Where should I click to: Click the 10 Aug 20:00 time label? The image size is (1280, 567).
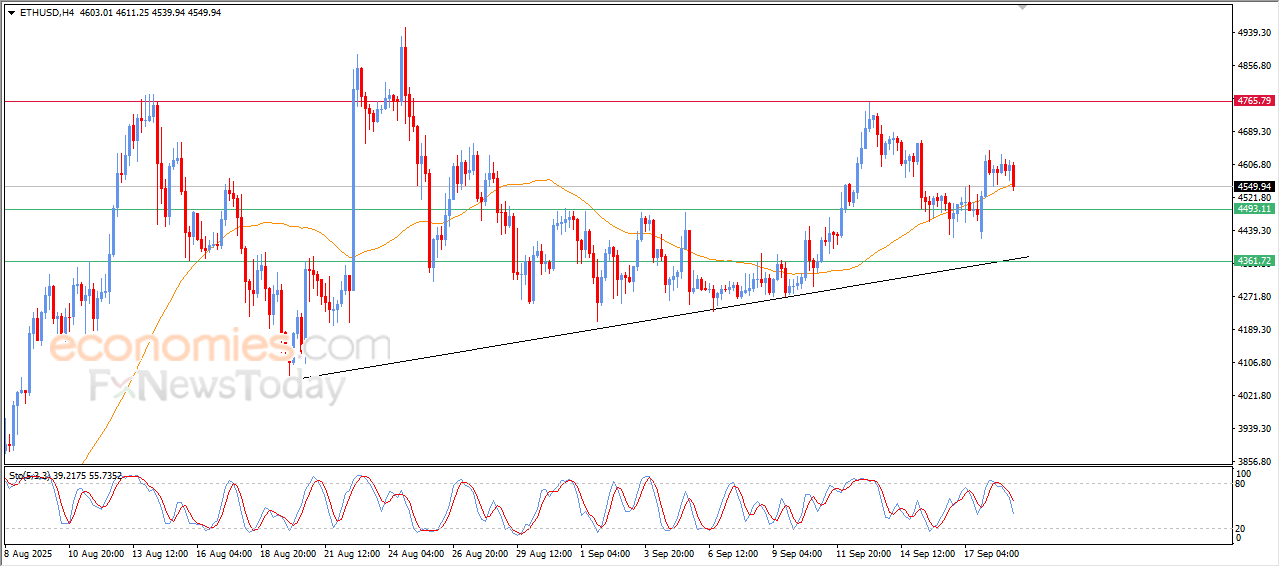coord(96,552)
